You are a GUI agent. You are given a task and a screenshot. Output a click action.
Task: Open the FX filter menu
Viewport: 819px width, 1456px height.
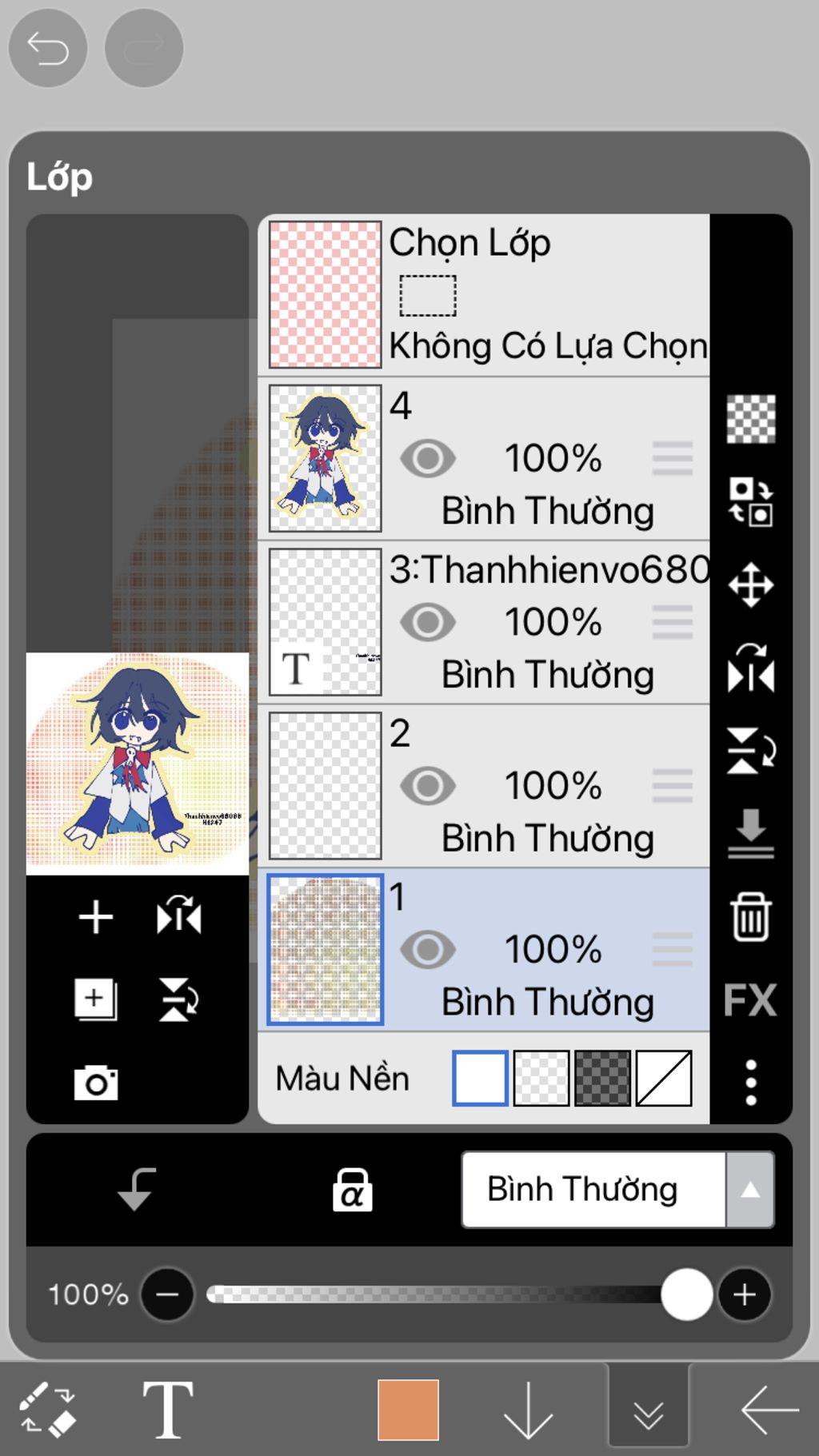point(750,999)
